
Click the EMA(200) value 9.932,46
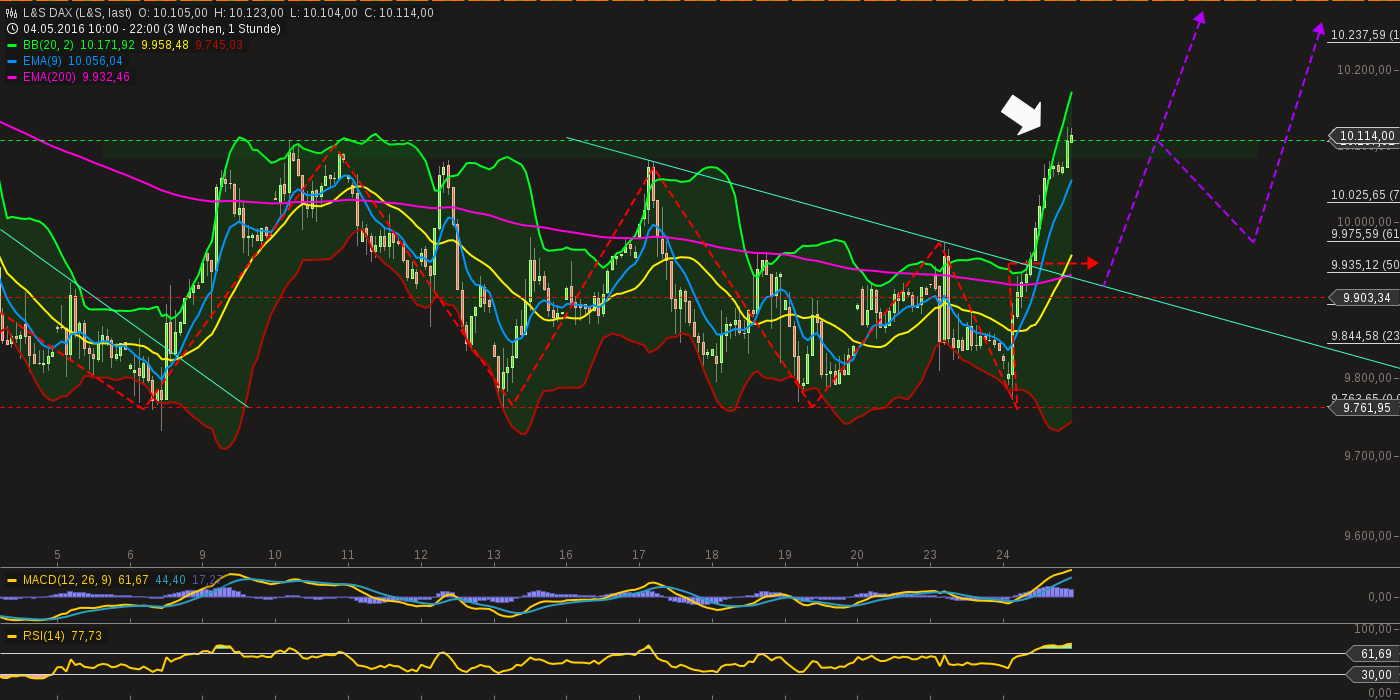(x=106, y=77)
